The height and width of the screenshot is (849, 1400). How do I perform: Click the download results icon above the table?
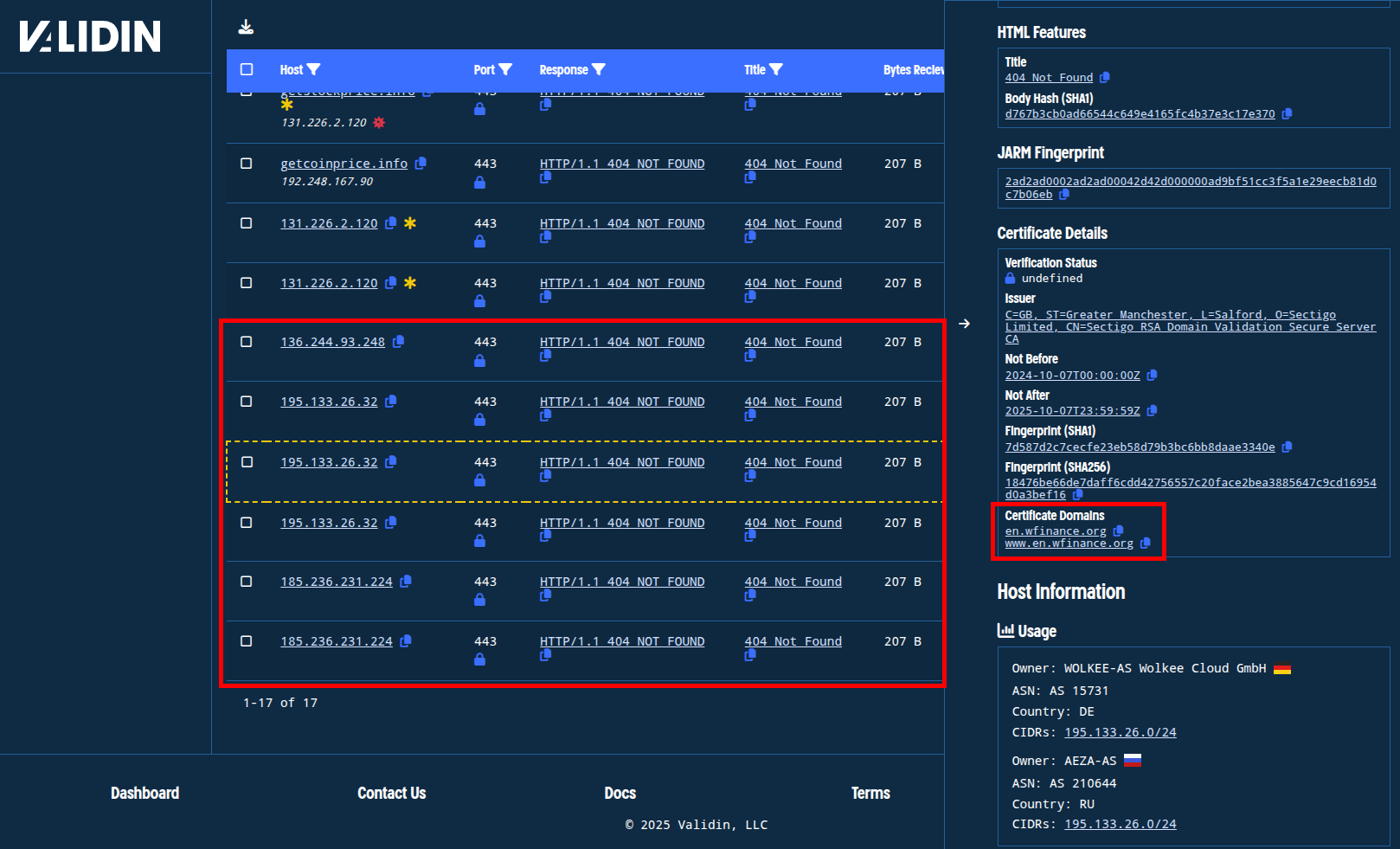click(247, 28)
